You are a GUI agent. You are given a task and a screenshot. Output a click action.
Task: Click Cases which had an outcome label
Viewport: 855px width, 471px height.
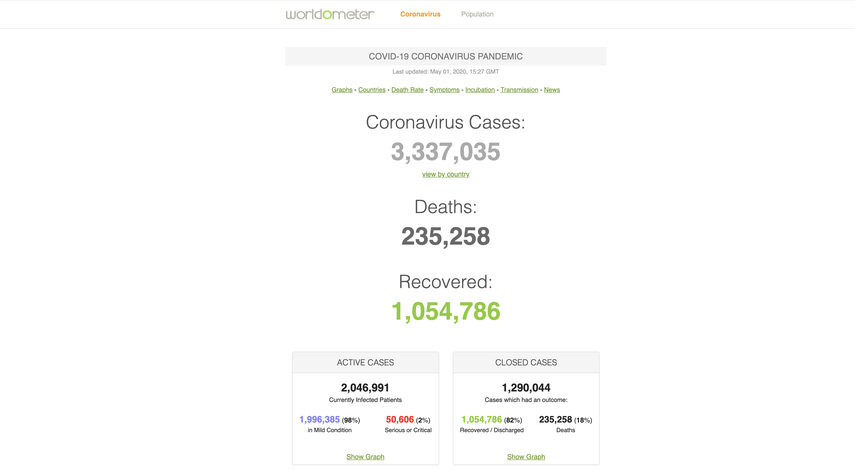[x=526, y=400]
